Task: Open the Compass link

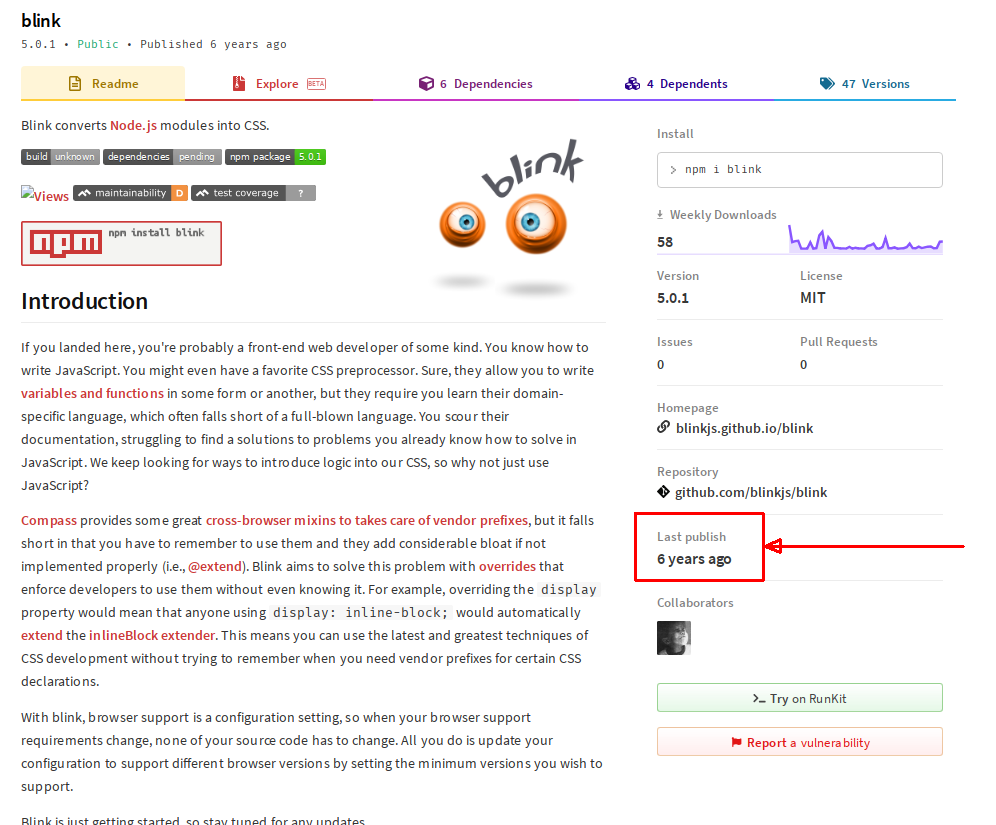Action: pyautogui.click(x=49, y=520)
